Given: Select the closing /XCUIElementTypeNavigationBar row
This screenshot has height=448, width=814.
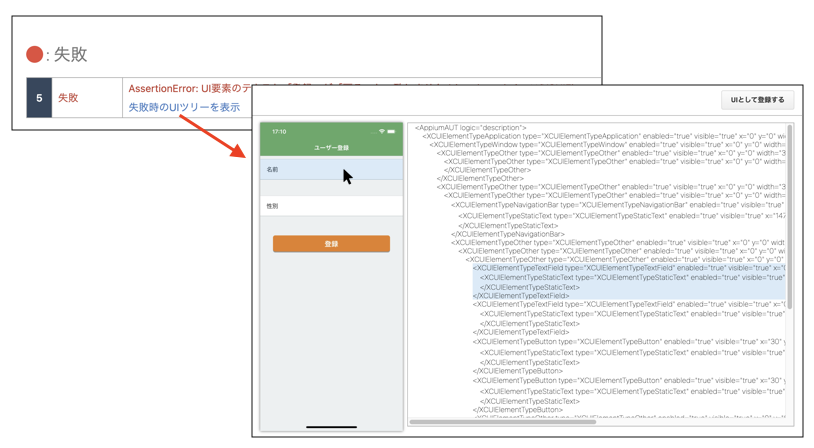Looking at the screenshot, I should (x=507, y=234).
